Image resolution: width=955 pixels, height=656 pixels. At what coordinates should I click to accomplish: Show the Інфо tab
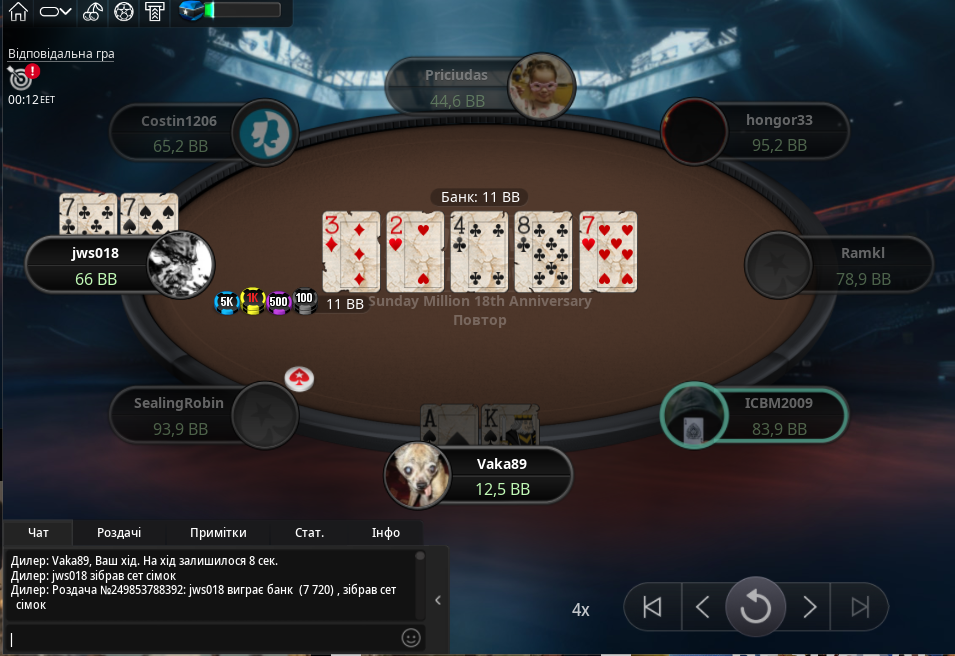386,532
